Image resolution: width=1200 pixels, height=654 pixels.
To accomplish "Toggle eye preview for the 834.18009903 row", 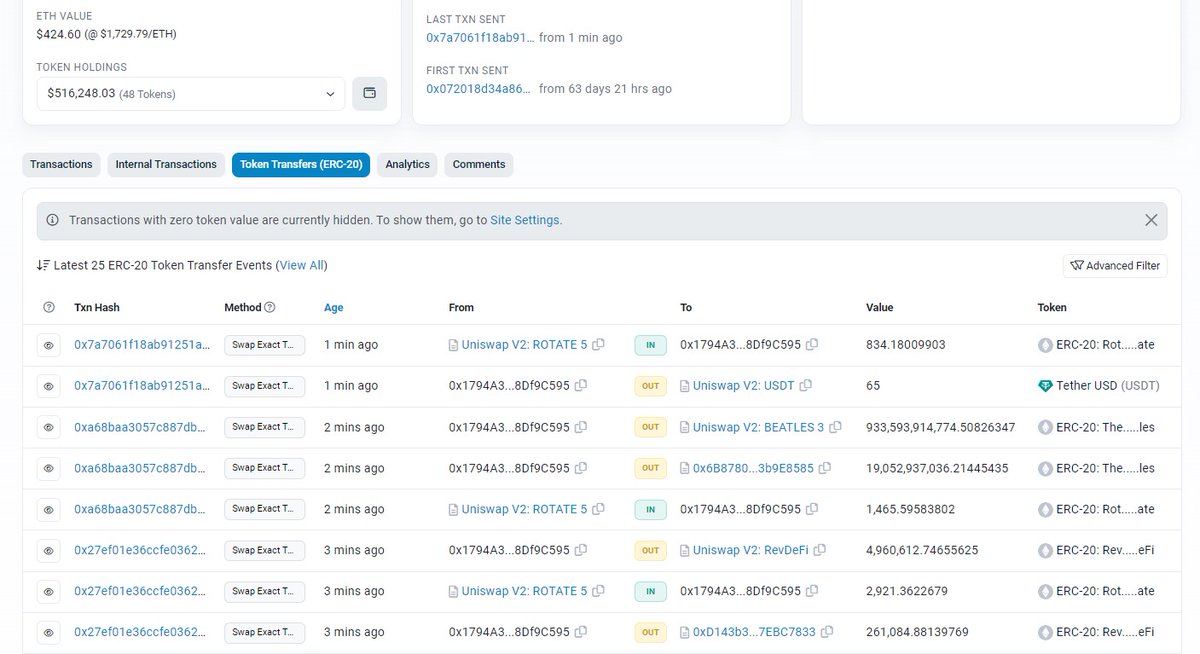I will click(48, 345).
